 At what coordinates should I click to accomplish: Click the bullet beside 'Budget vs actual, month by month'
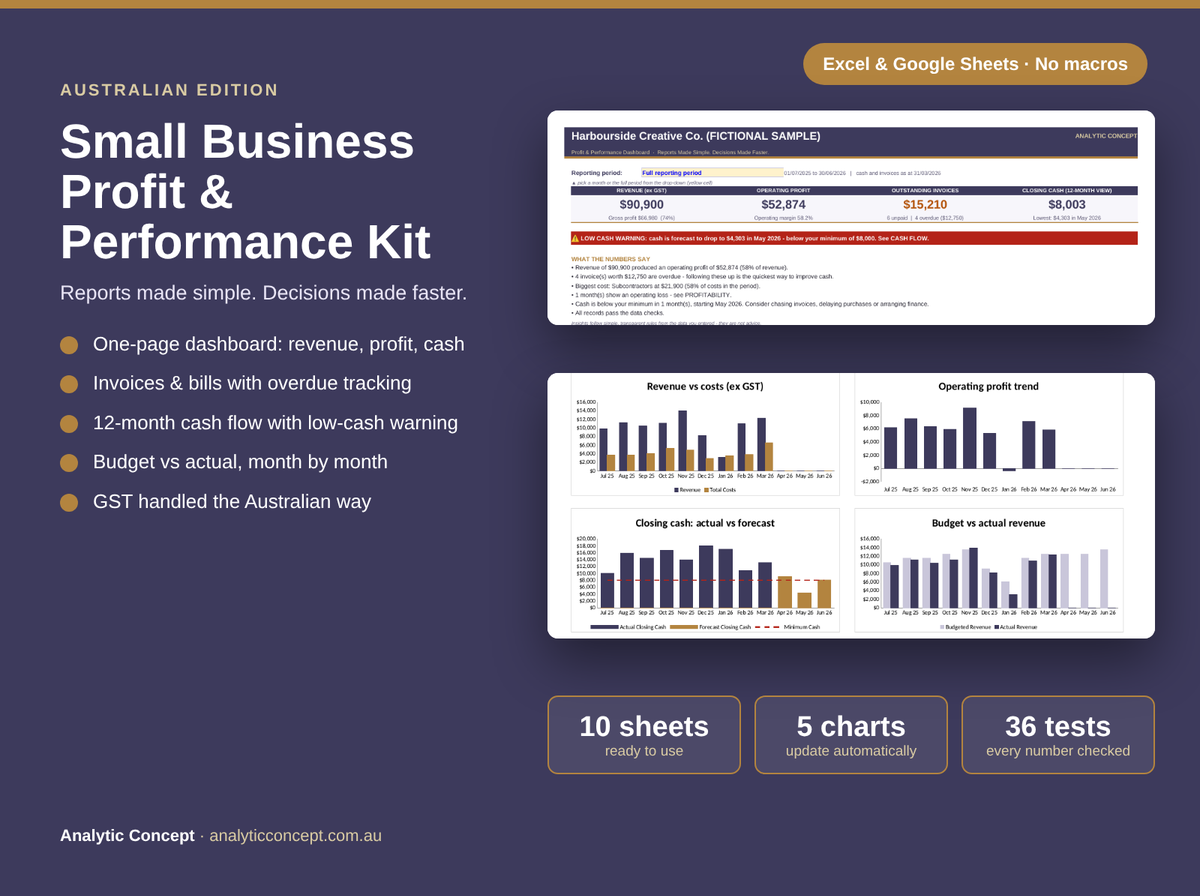[x=69, y=463]
